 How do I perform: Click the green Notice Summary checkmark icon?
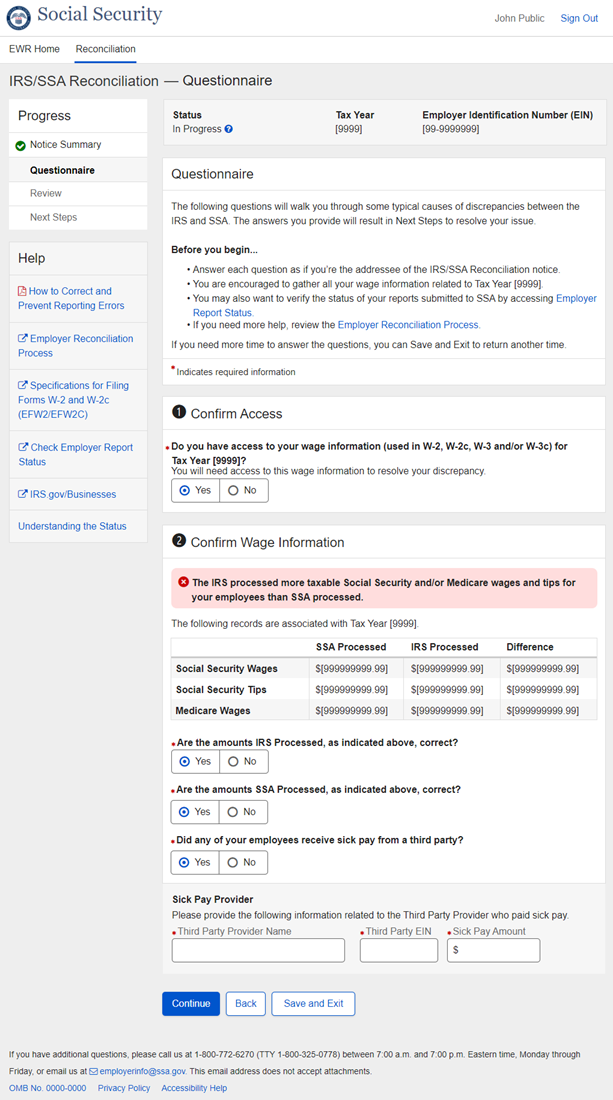tap(21, 146)
